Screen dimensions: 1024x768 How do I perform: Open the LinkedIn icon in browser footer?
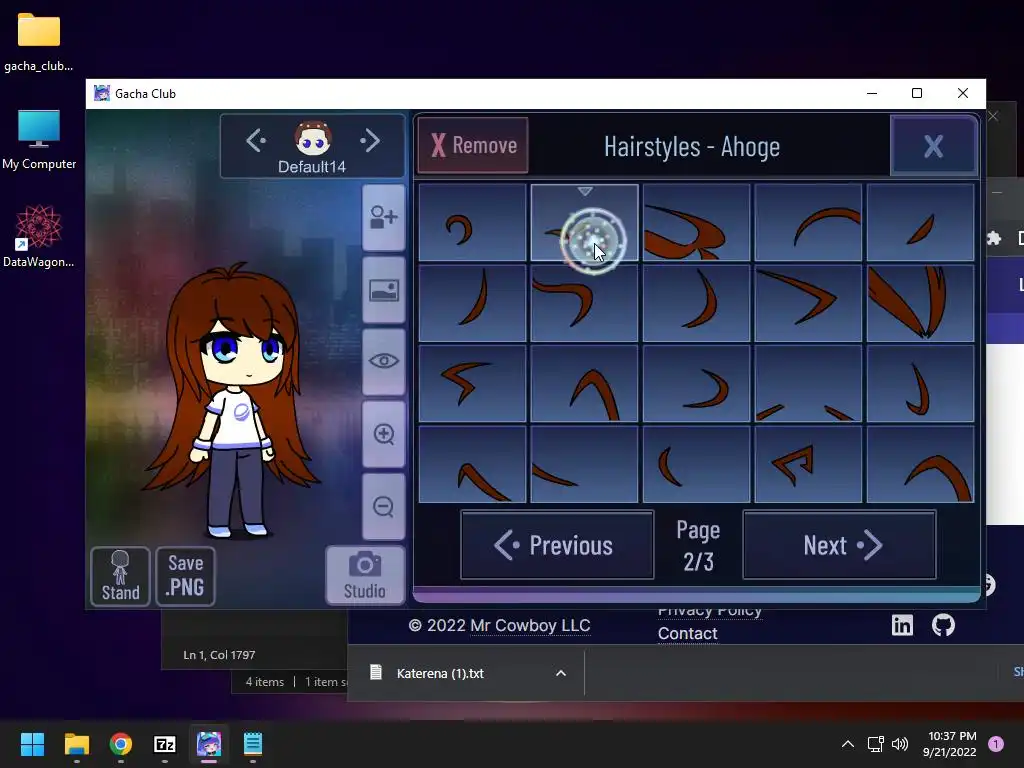[902, 625]
